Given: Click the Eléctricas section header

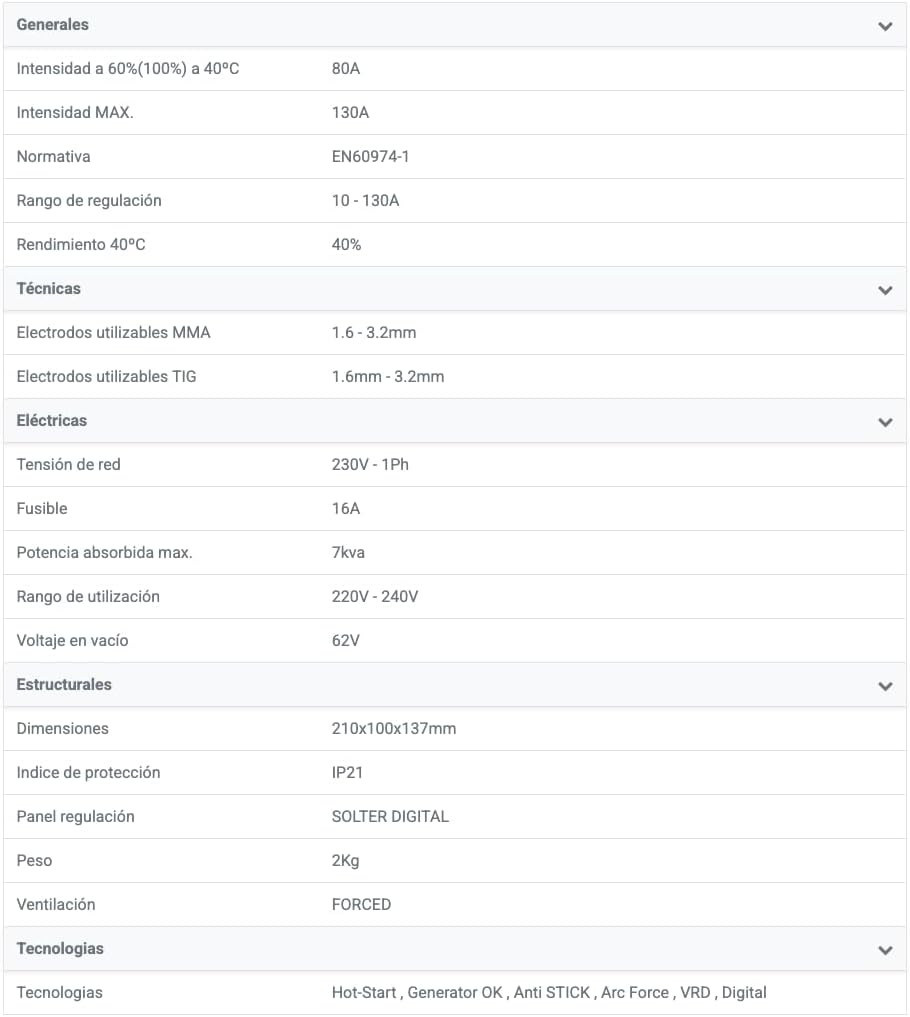Looking at the screenshot, I should coord(455,421).
